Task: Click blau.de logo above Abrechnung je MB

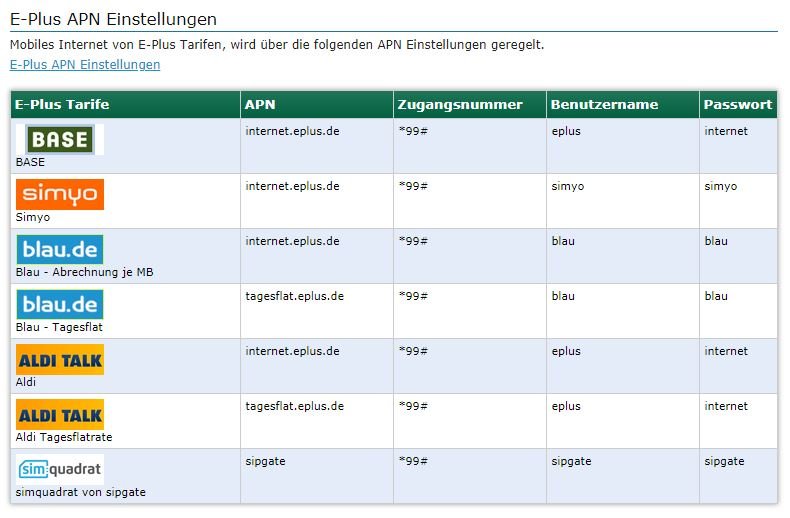Action: click(60, 249)
